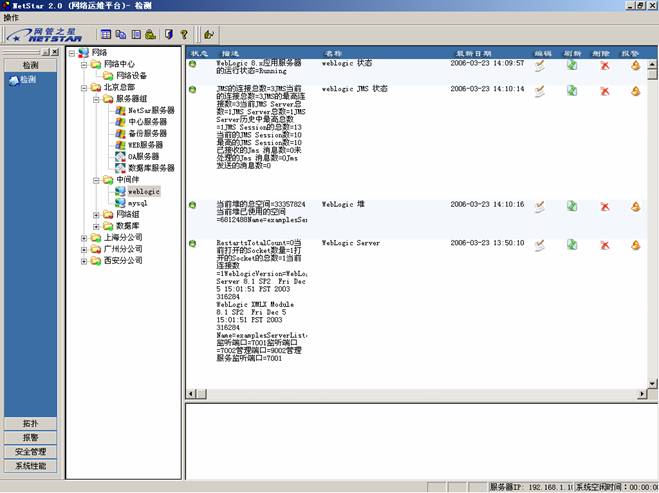
Task: Refresh the weblogic JMS 状态 row
Action: (572, 91)
